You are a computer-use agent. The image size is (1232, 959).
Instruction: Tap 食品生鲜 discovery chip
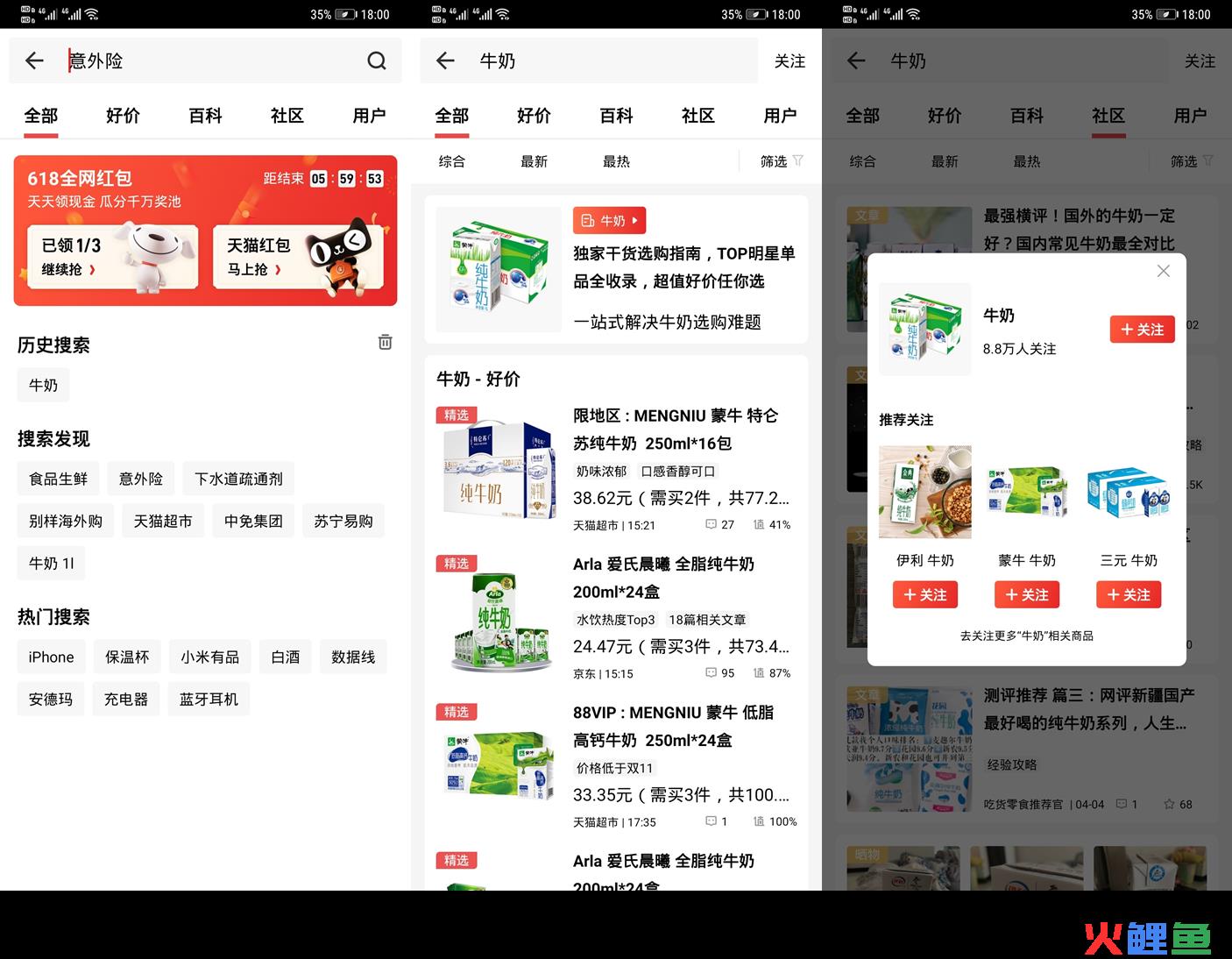(58, 479)
